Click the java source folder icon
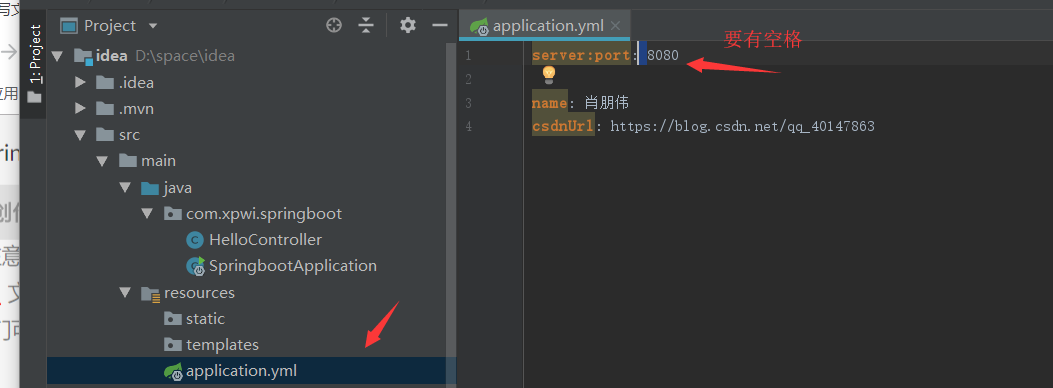This screenshot has width=1053, height=388. (x=150, y=188)
